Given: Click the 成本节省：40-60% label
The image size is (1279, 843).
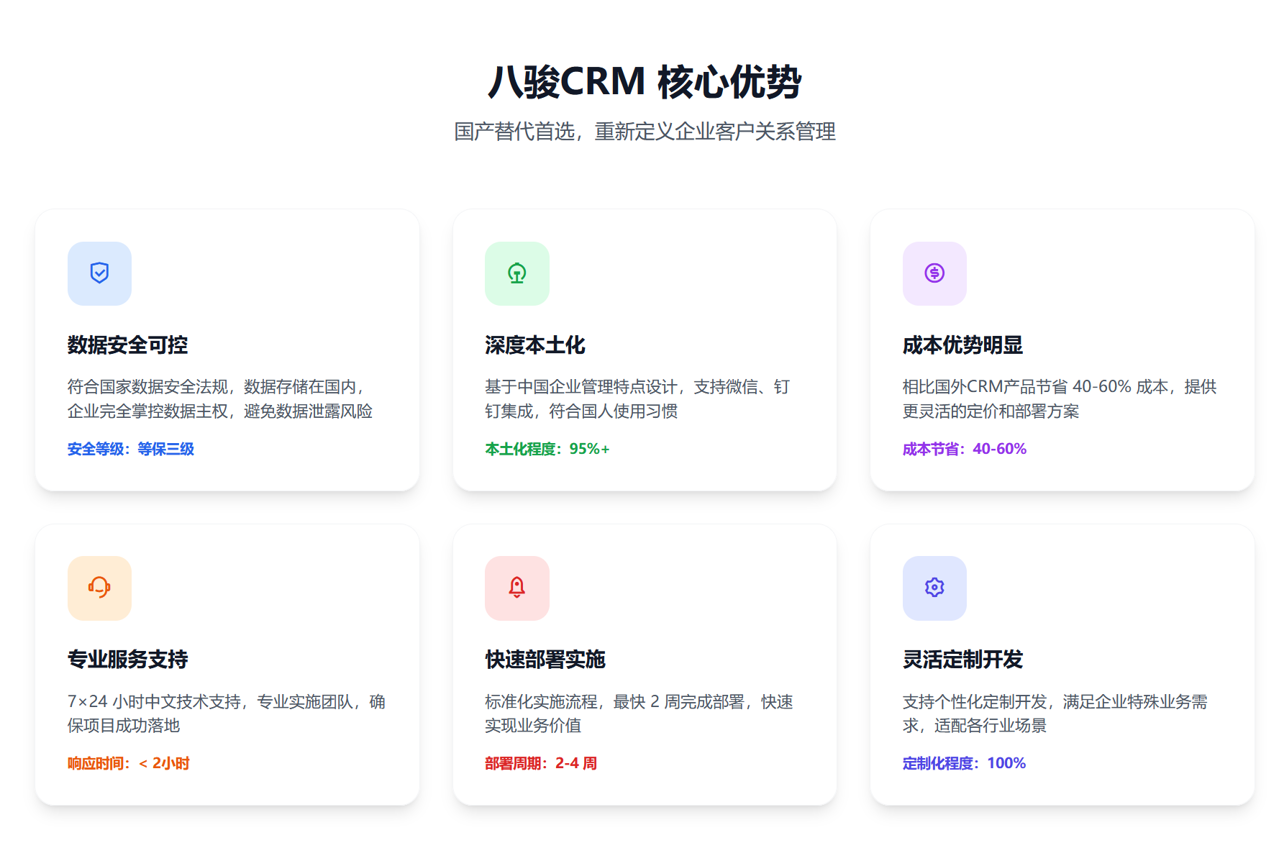Looking at the screenshot, I should (x=964, y=449).
